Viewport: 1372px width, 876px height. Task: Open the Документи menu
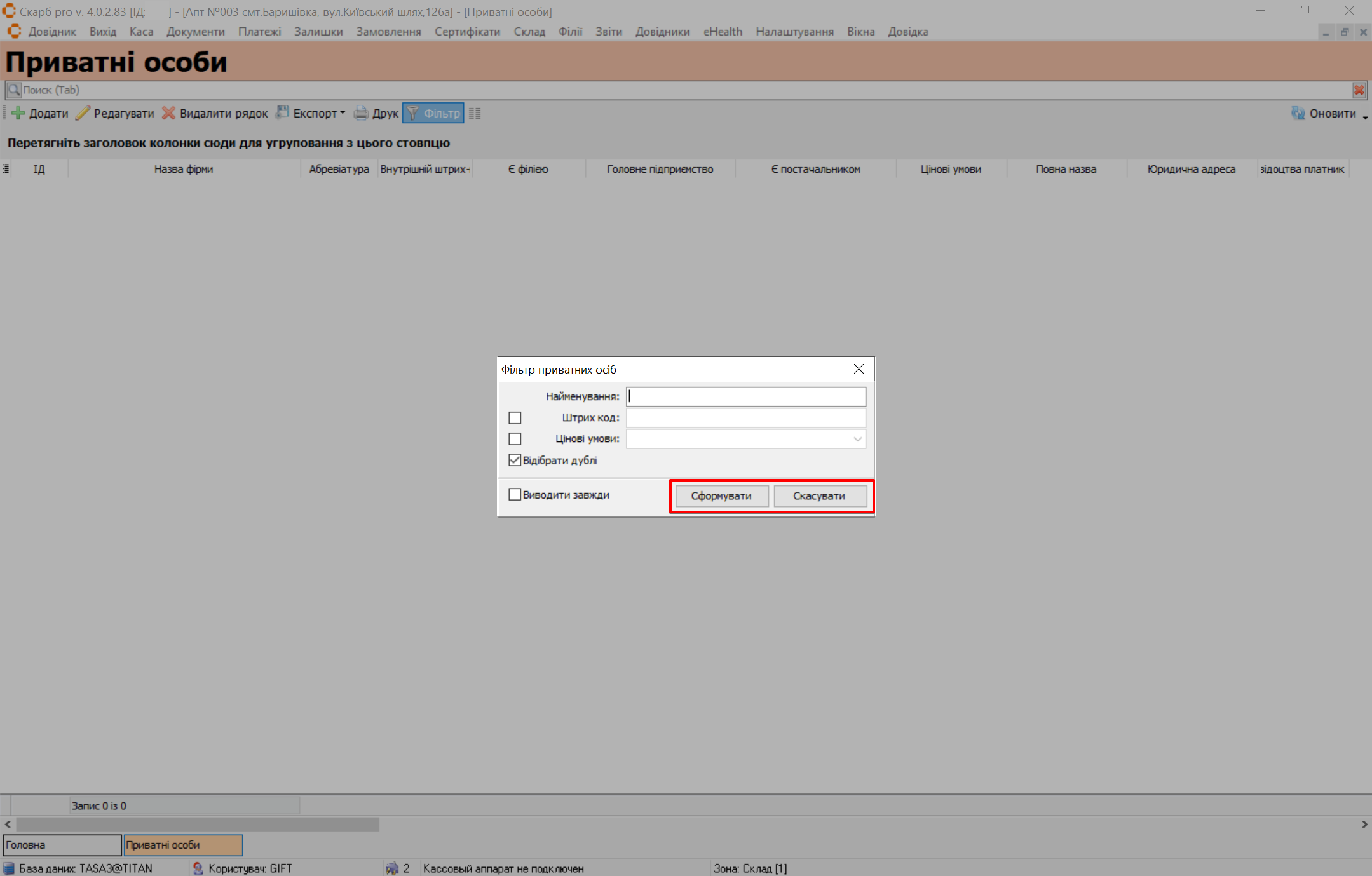(x=195, y=32)
